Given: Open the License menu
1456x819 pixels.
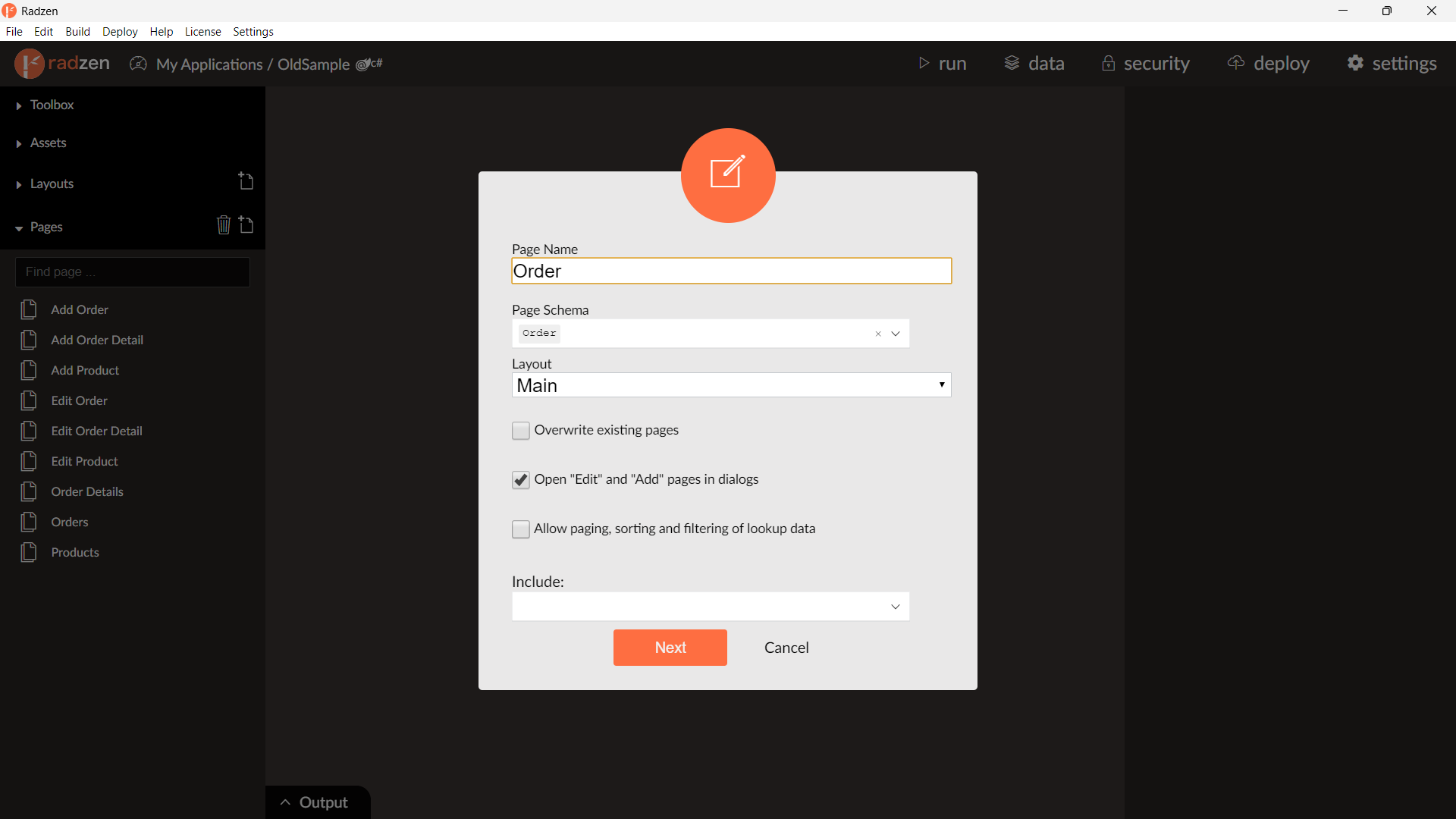Looking at the screenshot, I should pyautogui.click(x=202, y=32).
